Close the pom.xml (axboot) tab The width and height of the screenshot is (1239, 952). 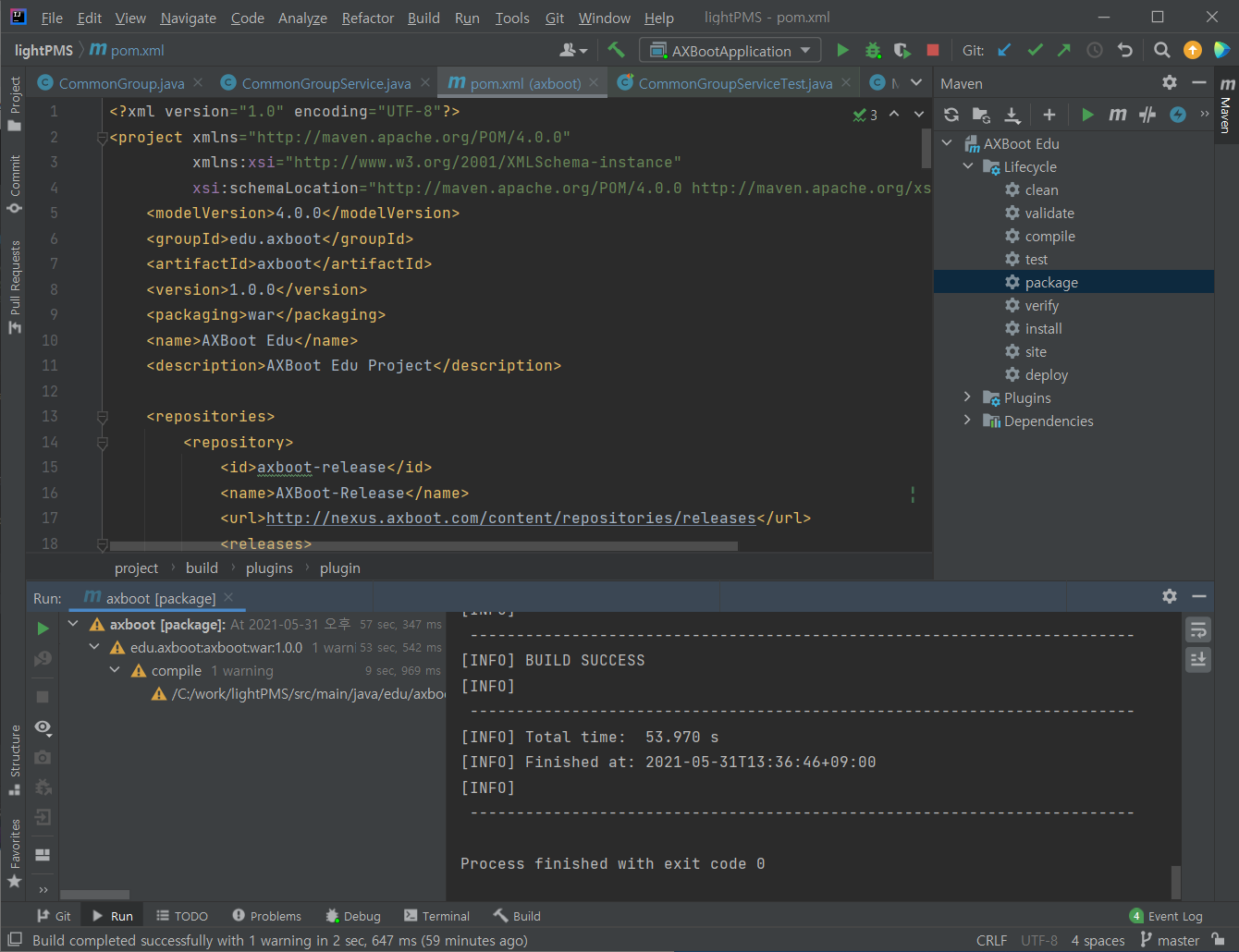pyautogui.click(x=594, y=82)
